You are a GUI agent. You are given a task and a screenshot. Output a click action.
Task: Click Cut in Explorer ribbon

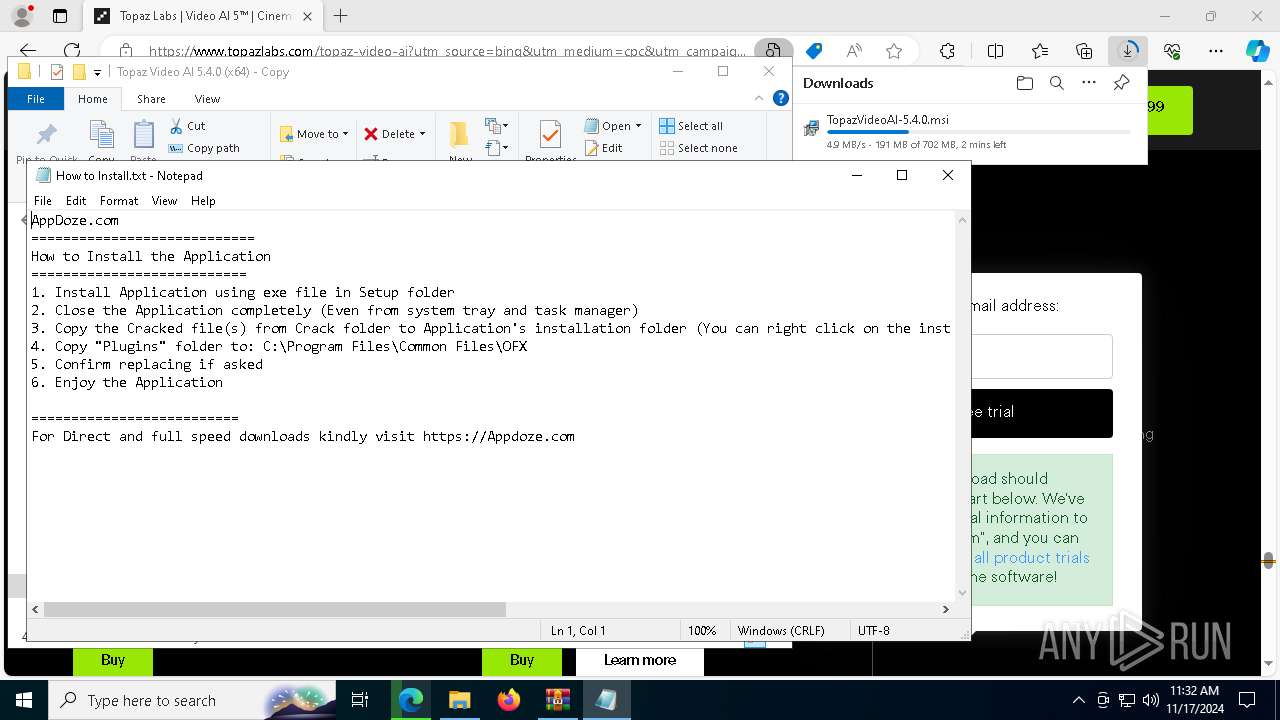187,126
